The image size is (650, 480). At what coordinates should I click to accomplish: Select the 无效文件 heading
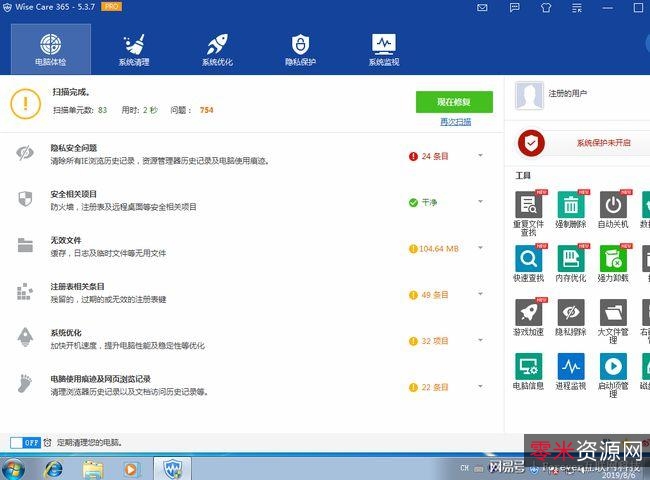pyautogui.click(x=66, y=240)
